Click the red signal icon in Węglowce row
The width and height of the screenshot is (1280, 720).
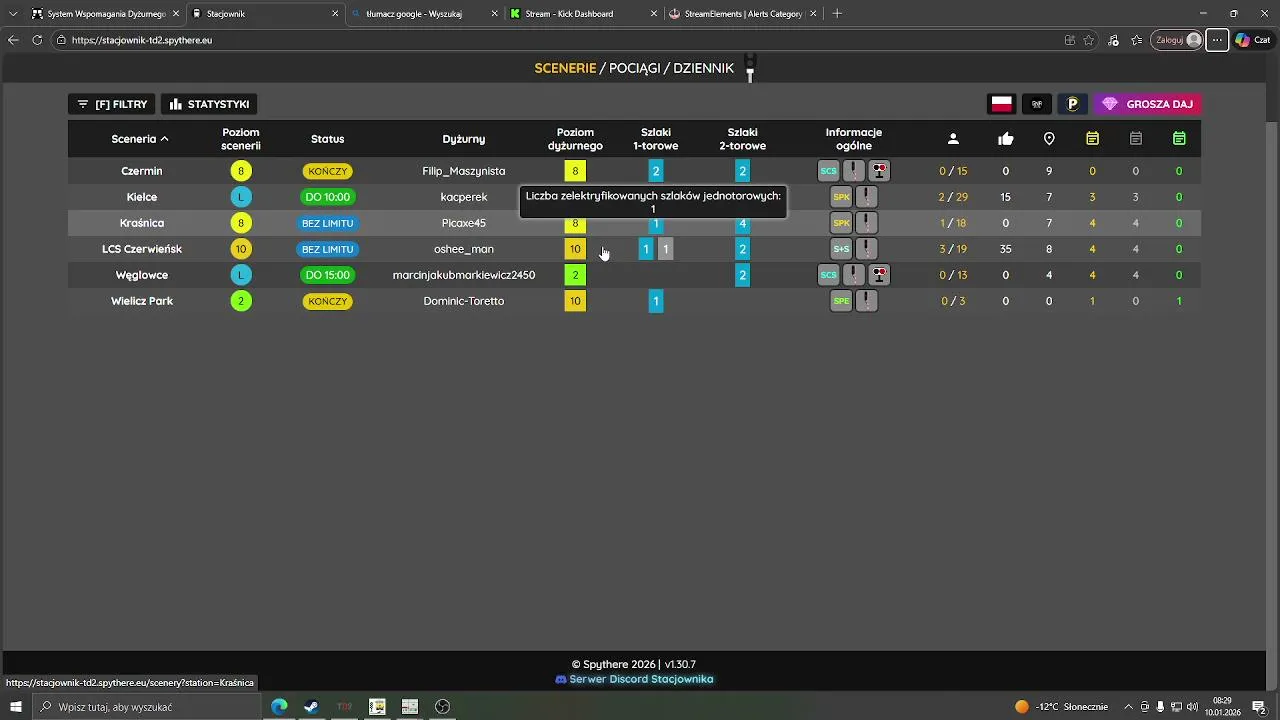pos(879,275)
